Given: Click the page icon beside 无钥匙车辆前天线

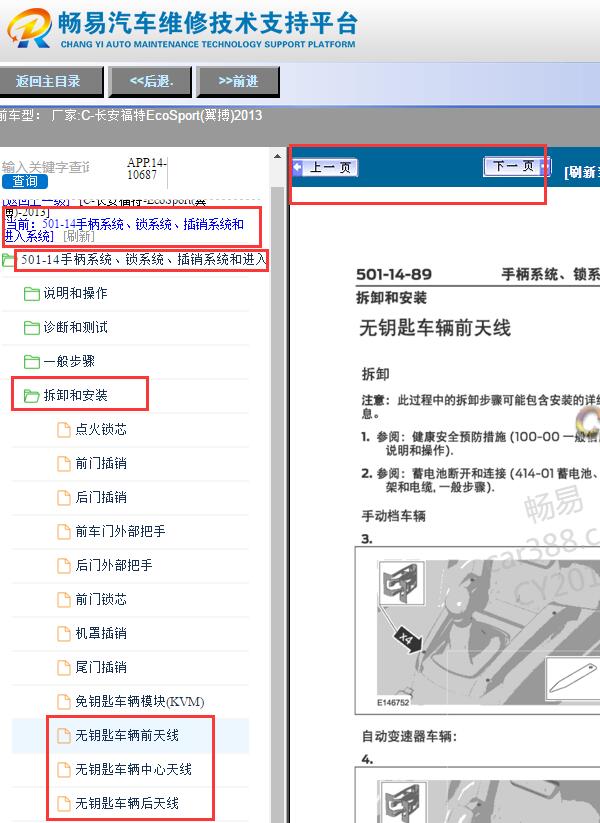Looking at the screenshot, I should (x=64, y=736).
